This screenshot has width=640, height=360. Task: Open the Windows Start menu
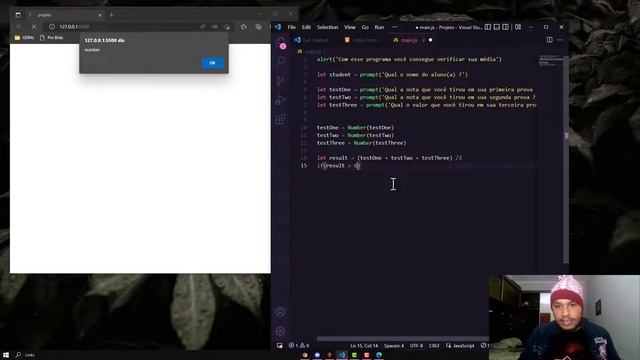pos(6,355)
